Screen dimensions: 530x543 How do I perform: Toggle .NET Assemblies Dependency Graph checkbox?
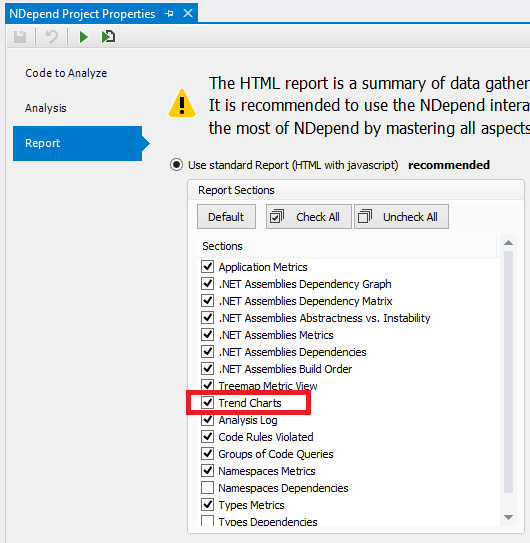pos(207,284)
